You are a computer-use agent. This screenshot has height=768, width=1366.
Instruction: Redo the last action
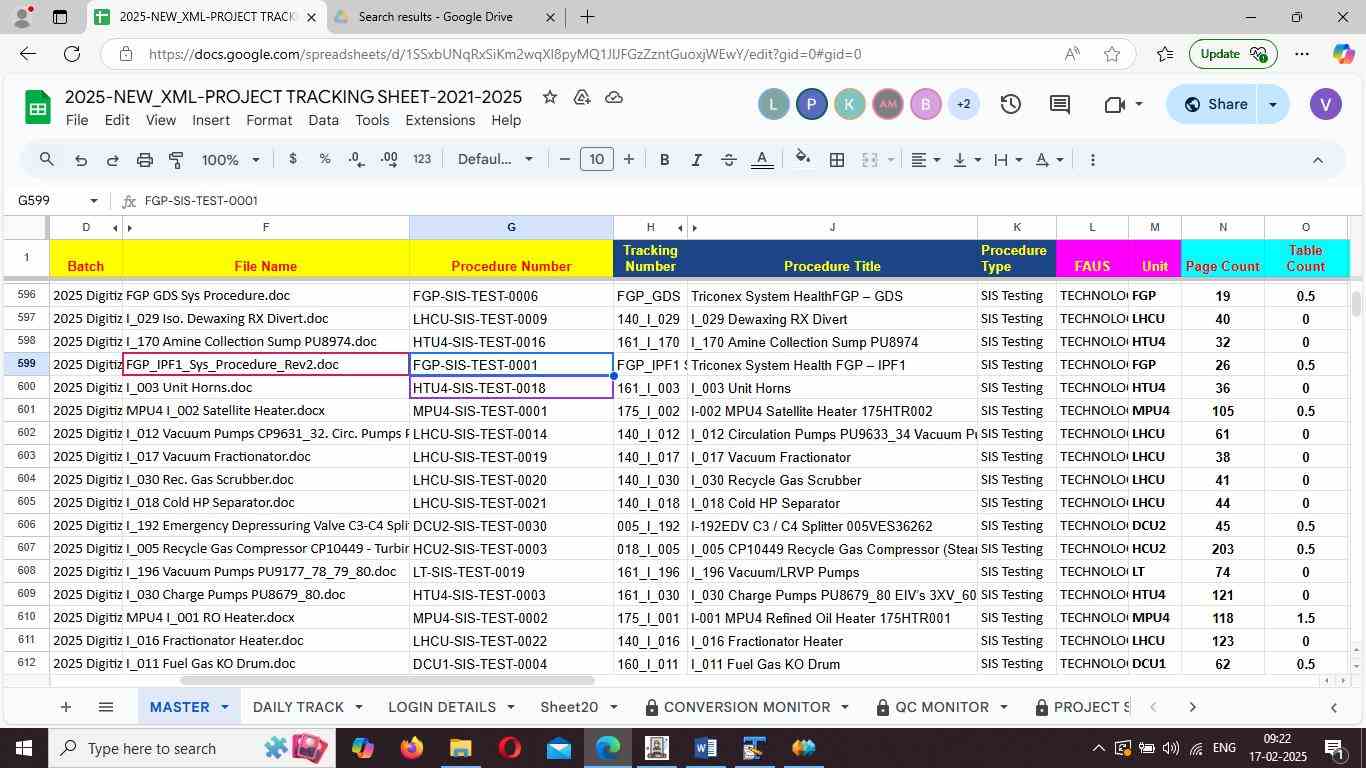pyautogui.click(x=112, y=159)
